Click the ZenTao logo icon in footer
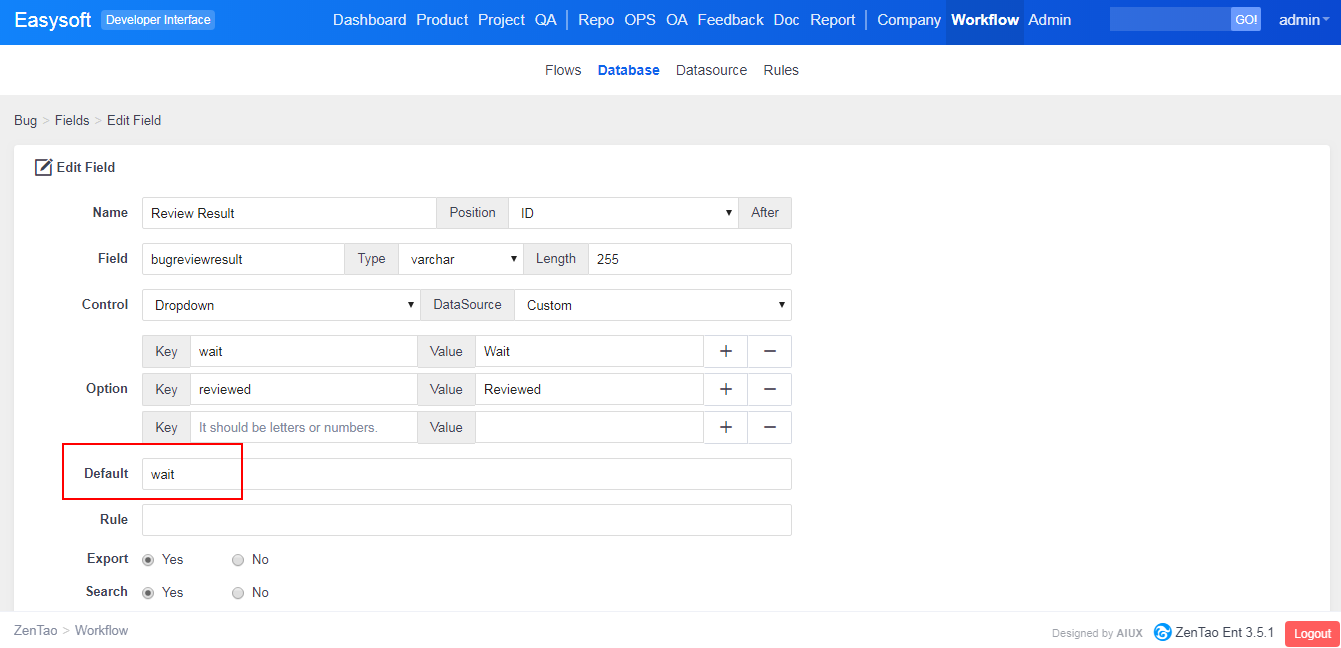1341x648 pixels. click(1162, 632)
